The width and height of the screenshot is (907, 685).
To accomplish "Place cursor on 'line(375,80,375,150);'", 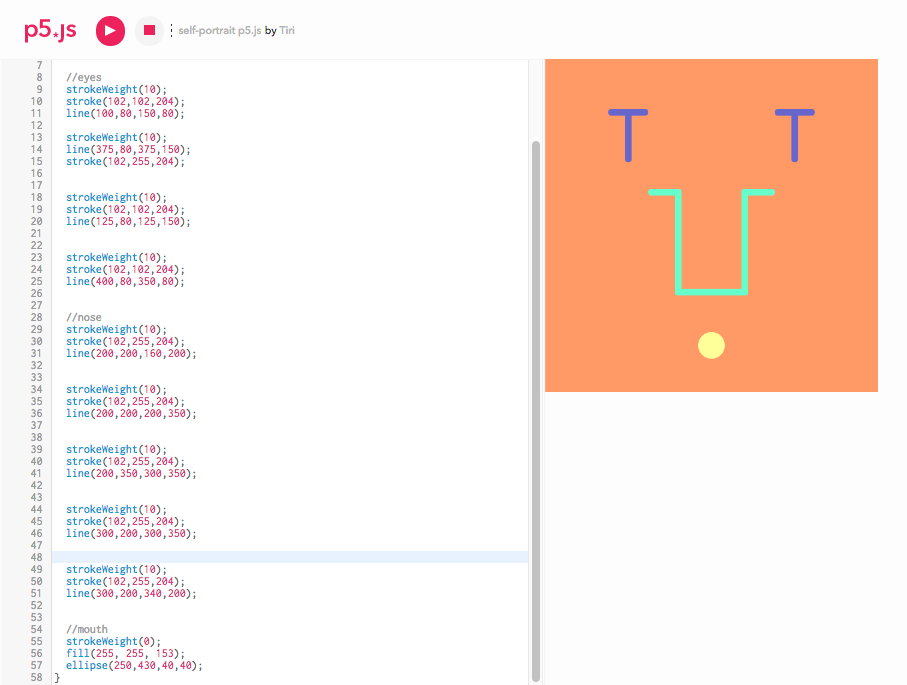I will click(128, 149).
